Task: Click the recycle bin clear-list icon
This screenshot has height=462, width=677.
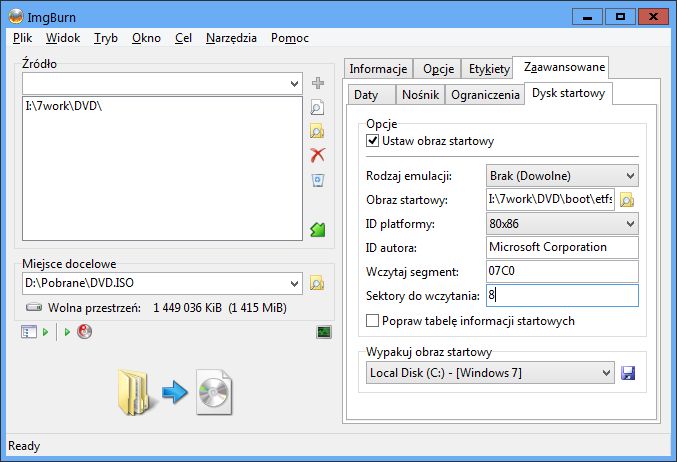Action: point(318,180)
